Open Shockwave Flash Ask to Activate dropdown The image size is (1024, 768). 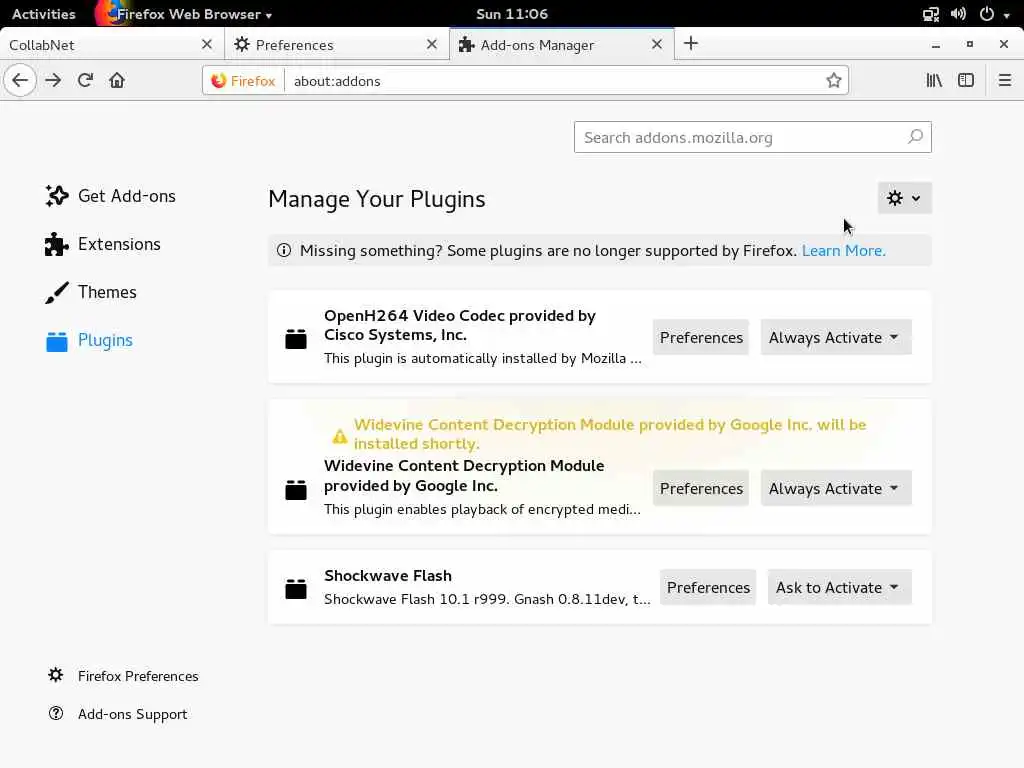839,587
